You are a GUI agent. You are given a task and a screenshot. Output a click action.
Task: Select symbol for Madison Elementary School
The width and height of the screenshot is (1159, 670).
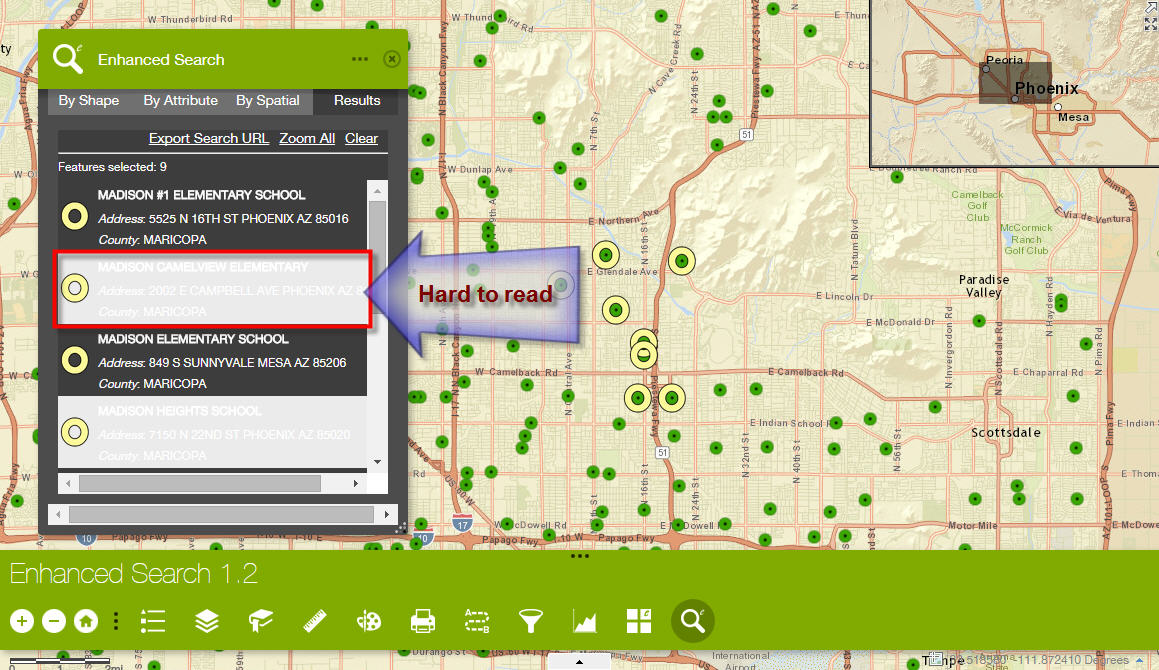click(75, 360)
